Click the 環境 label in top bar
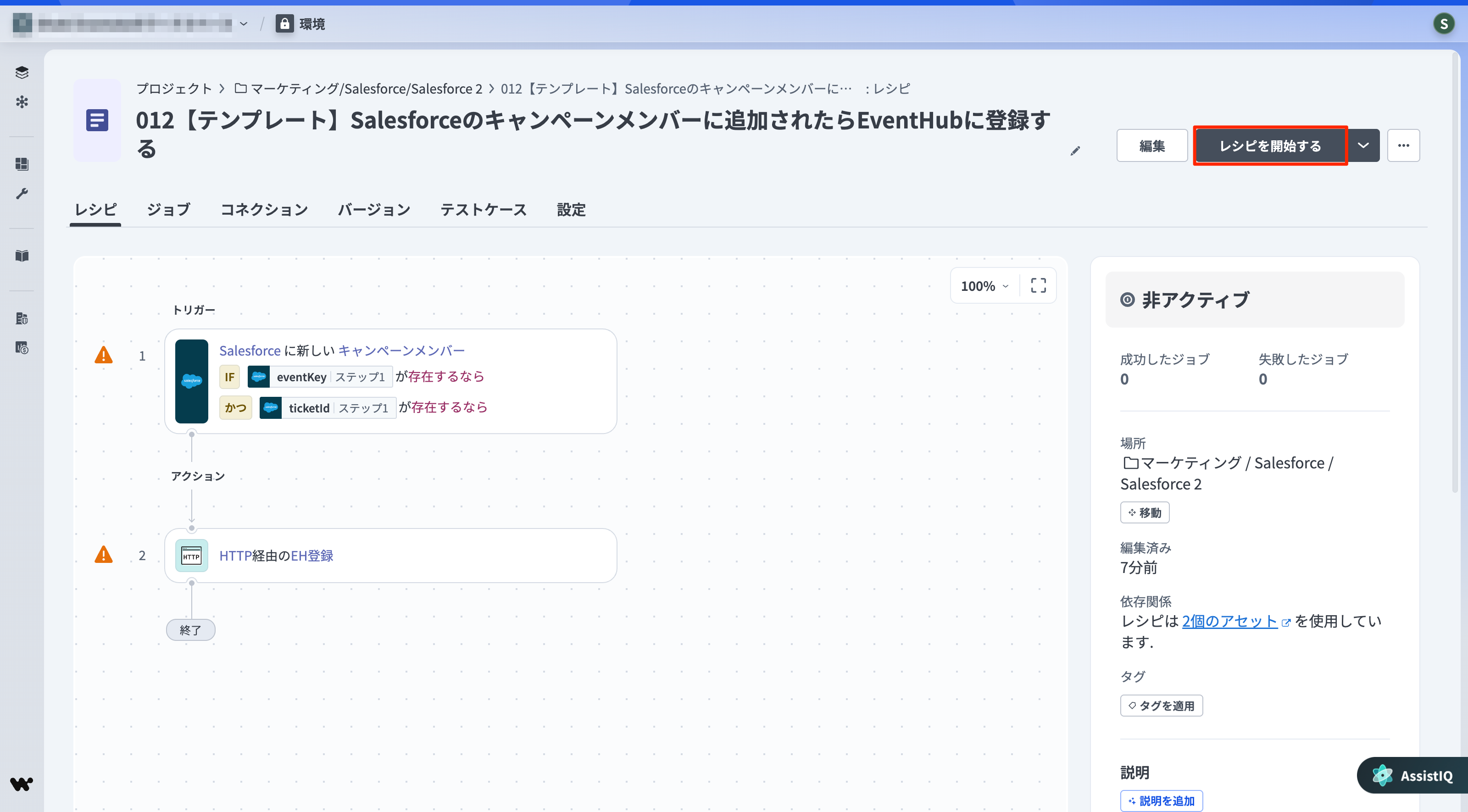The height and width of the screenshot is (812, 1468). point(312,24)
